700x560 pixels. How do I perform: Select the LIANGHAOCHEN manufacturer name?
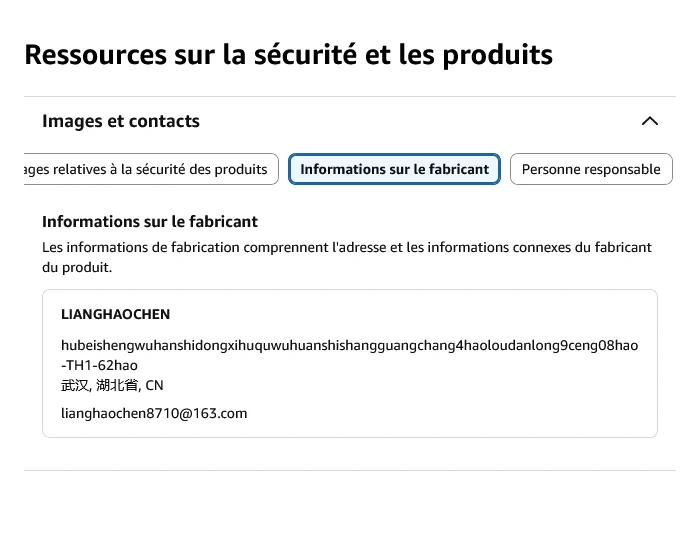[x=116, y=314]
